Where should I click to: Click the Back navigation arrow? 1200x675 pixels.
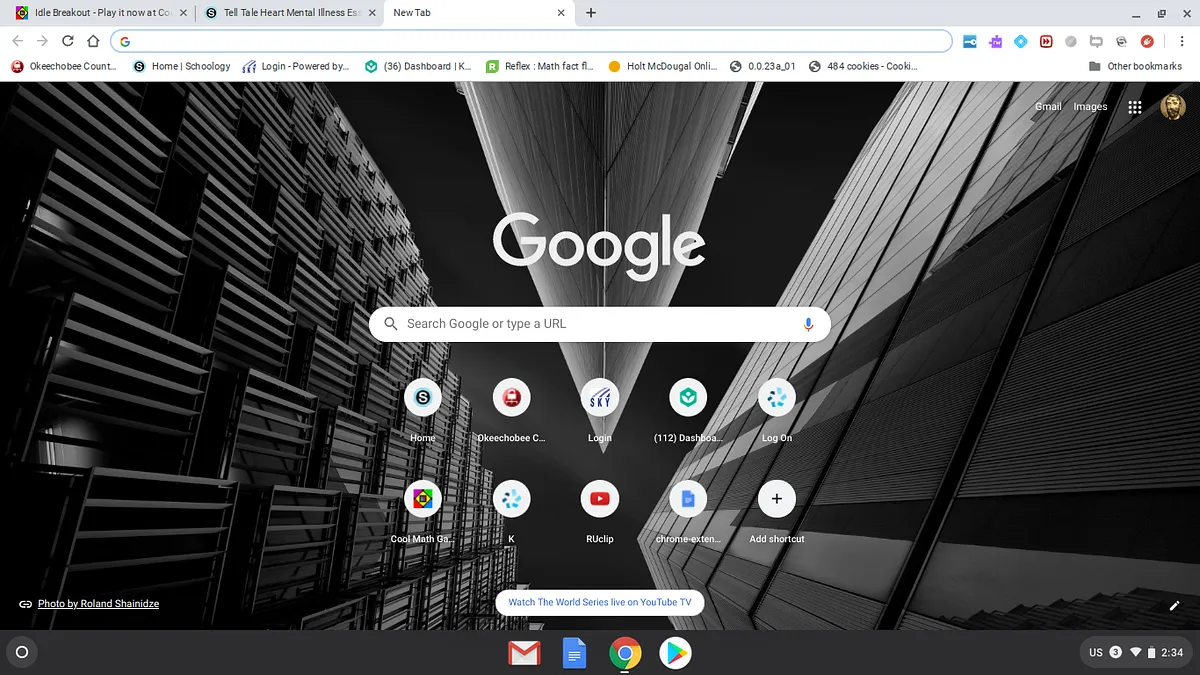(x=17, y=41)
